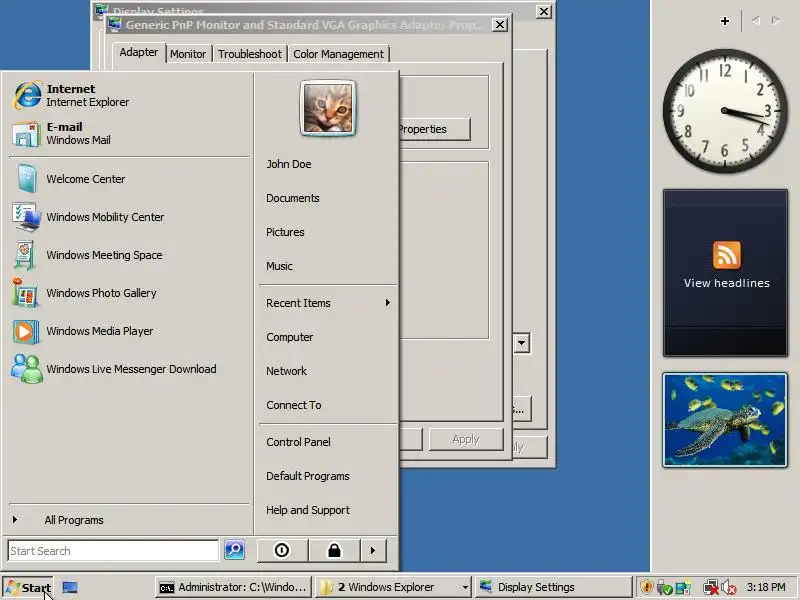Switch to Monitor tab
The width and height of the screenshot is (800, 600).
click(188, 54)
